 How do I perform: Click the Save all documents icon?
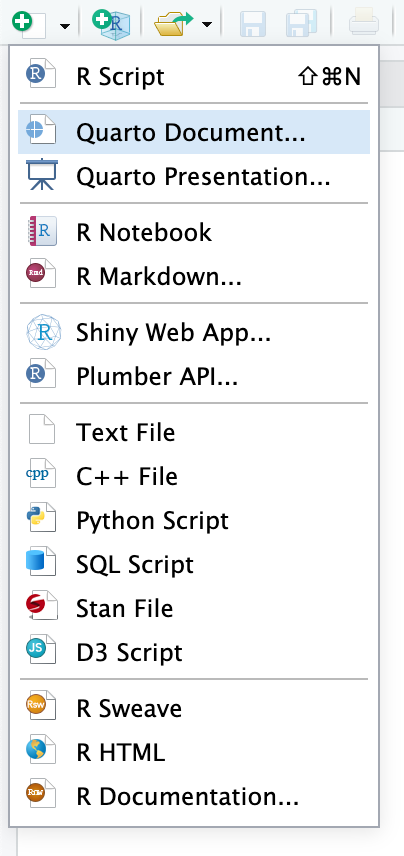tap(302, 25)
